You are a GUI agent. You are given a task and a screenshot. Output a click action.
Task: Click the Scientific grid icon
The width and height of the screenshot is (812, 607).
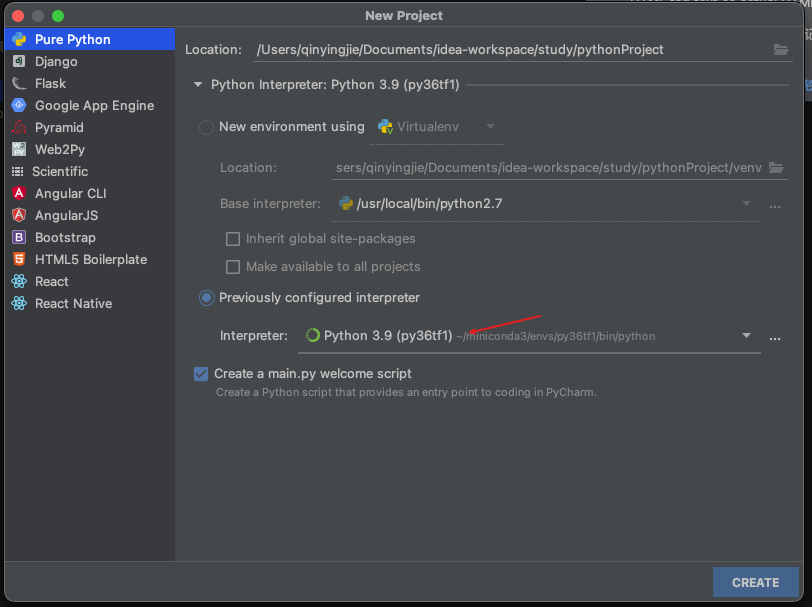pyautogui.click(x=18, y=171)
